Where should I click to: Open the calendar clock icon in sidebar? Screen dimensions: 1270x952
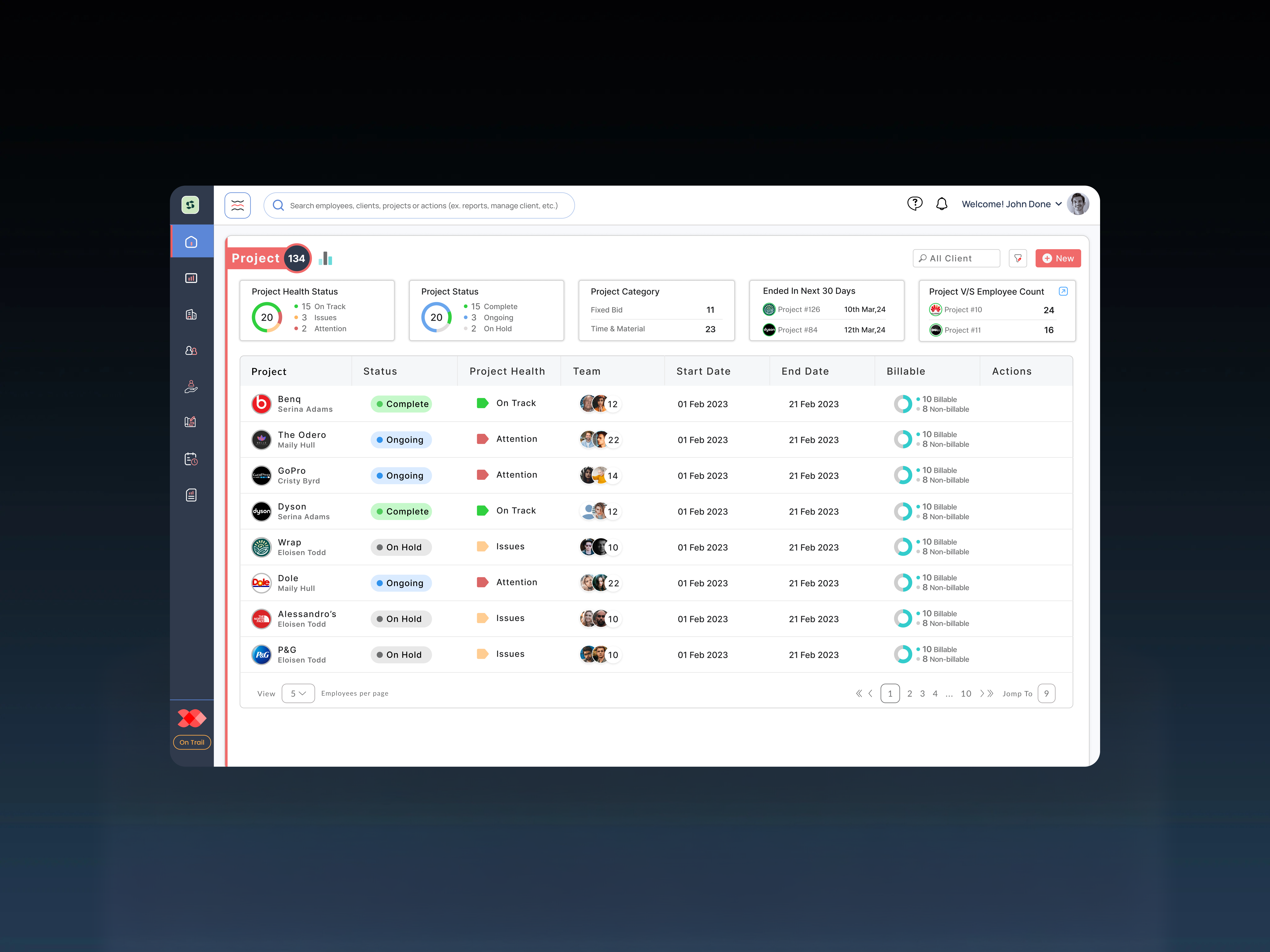click(191, 459)
